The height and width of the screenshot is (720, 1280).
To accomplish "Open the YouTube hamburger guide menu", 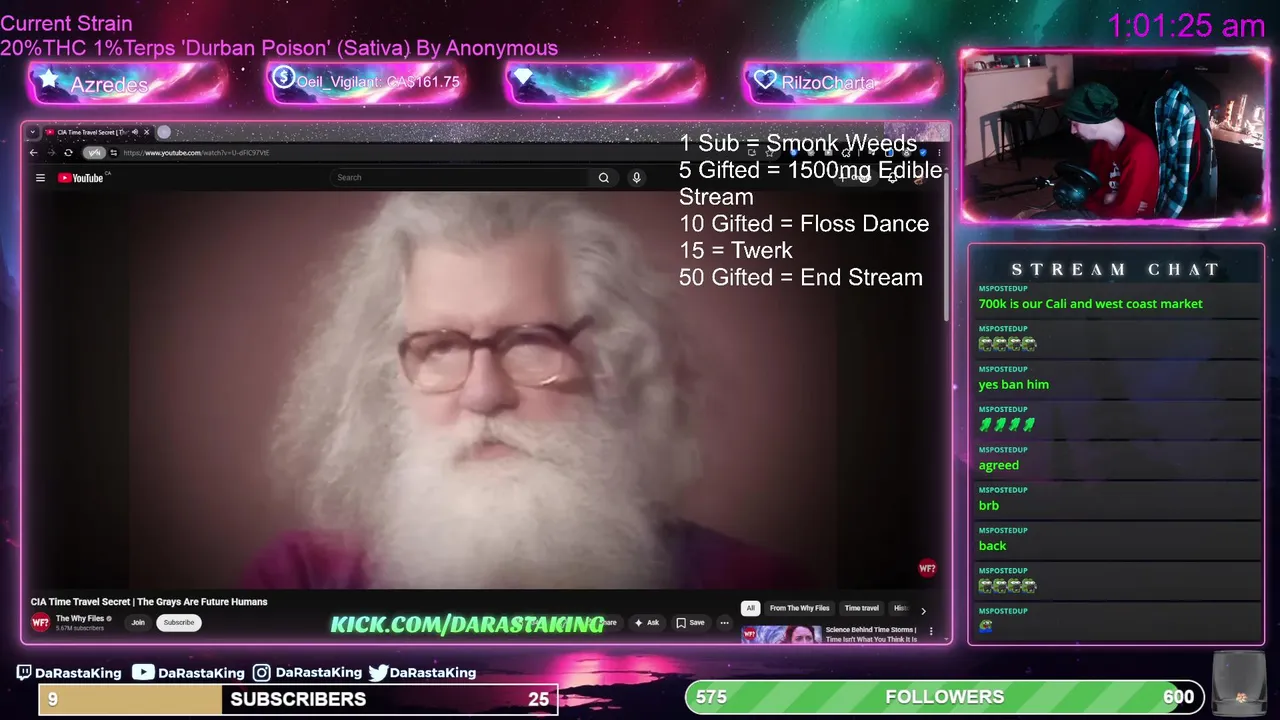I will (40, 178).
